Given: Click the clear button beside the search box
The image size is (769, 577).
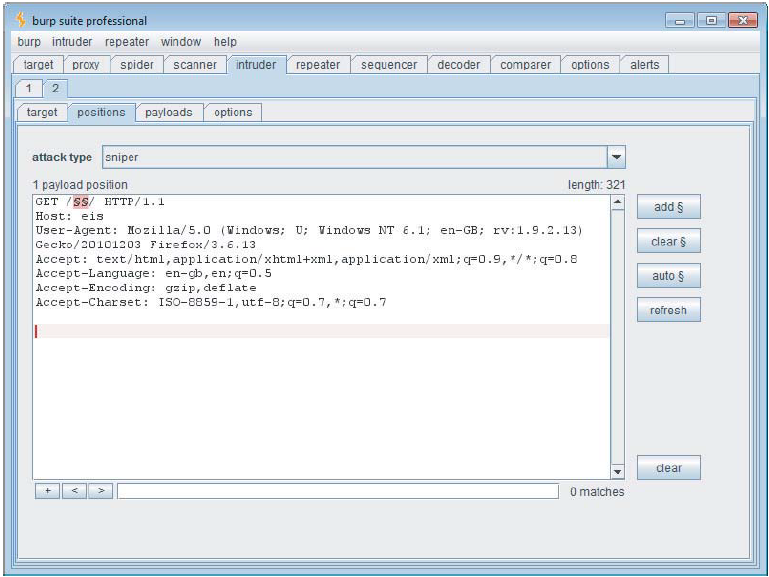Looking at the screenshot, I should (x=668, y=468).
